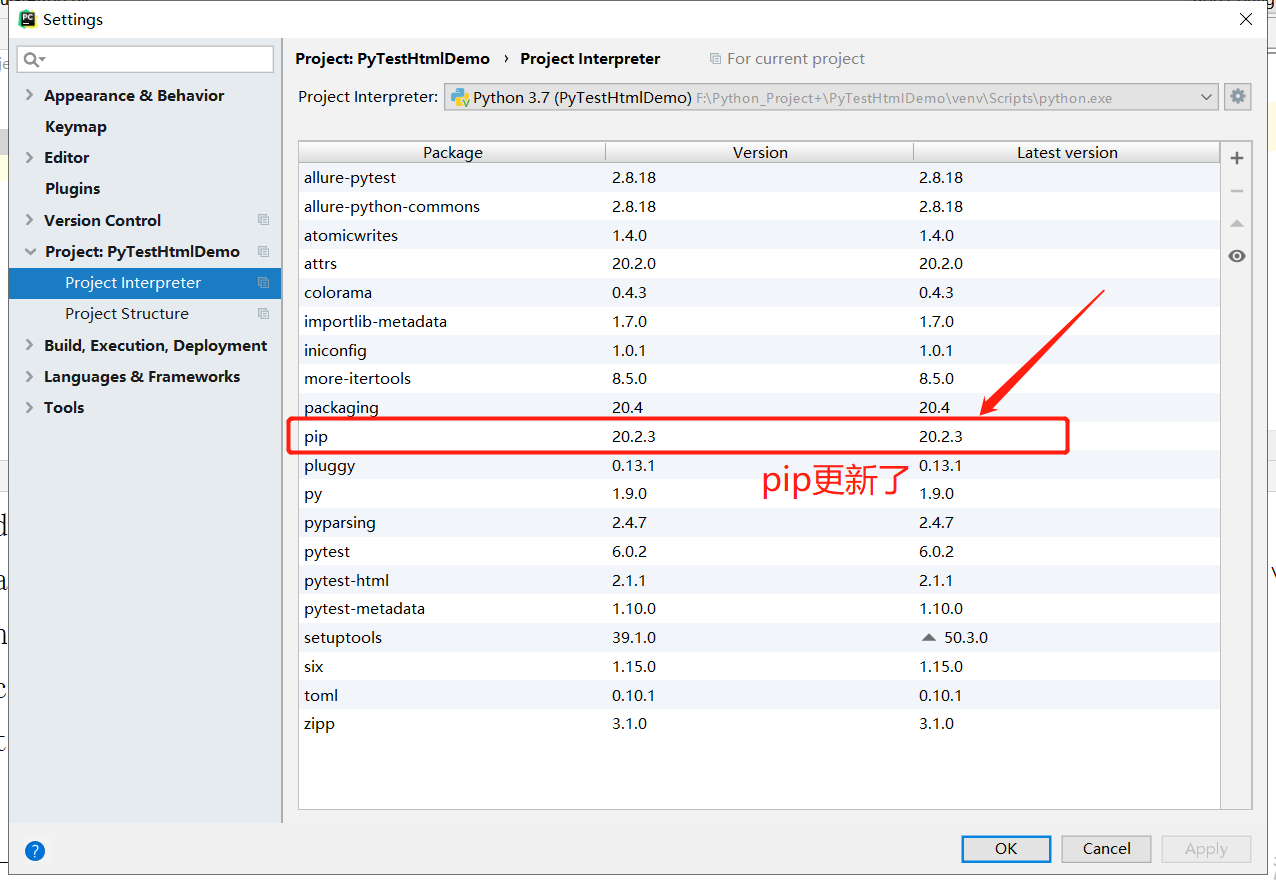This screenshot has height=883, width=1276.
Task: Click the settings search field
Action: (x=146, y=60)
